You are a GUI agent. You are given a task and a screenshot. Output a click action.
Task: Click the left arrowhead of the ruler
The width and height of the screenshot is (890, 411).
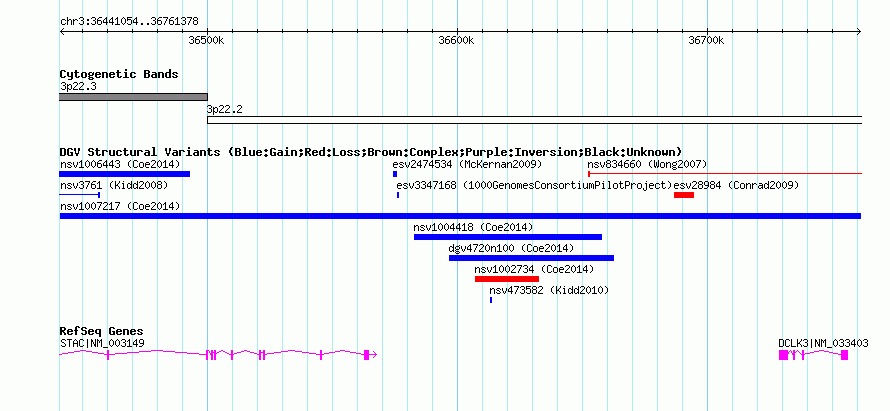[x=62, y=32]
